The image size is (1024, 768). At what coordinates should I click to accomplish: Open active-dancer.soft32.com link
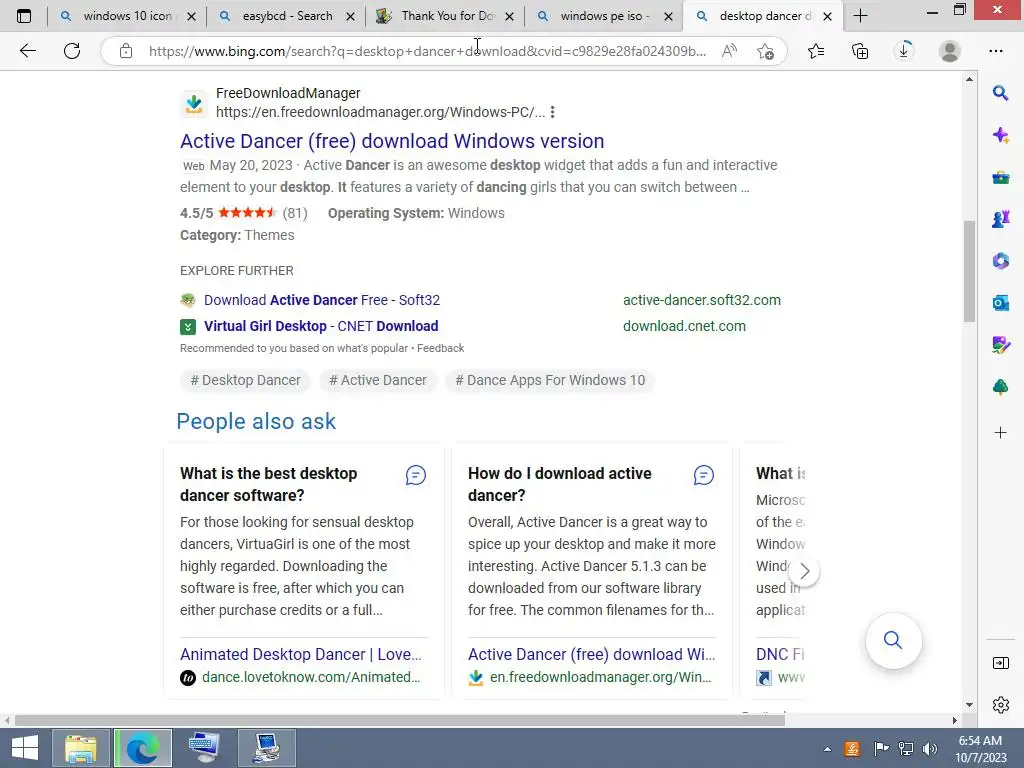[701, 300]
